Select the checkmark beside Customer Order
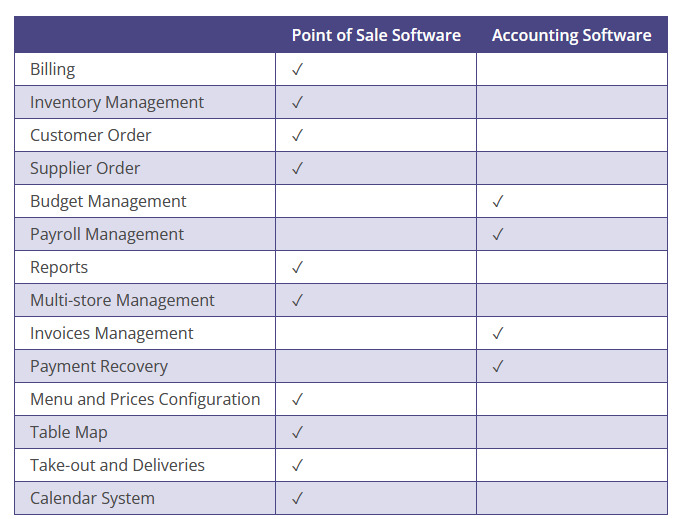Image resolution: width=673 pixels, height=519 pixels. [297, 135]
